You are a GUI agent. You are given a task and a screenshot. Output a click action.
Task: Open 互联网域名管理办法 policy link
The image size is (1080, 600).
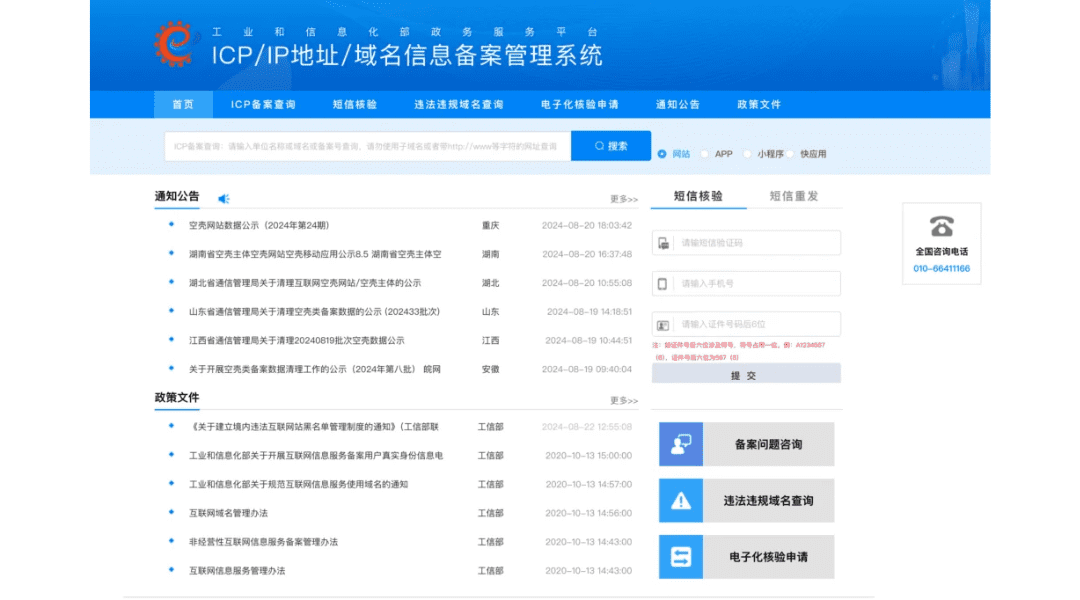(x=228, y=513)
